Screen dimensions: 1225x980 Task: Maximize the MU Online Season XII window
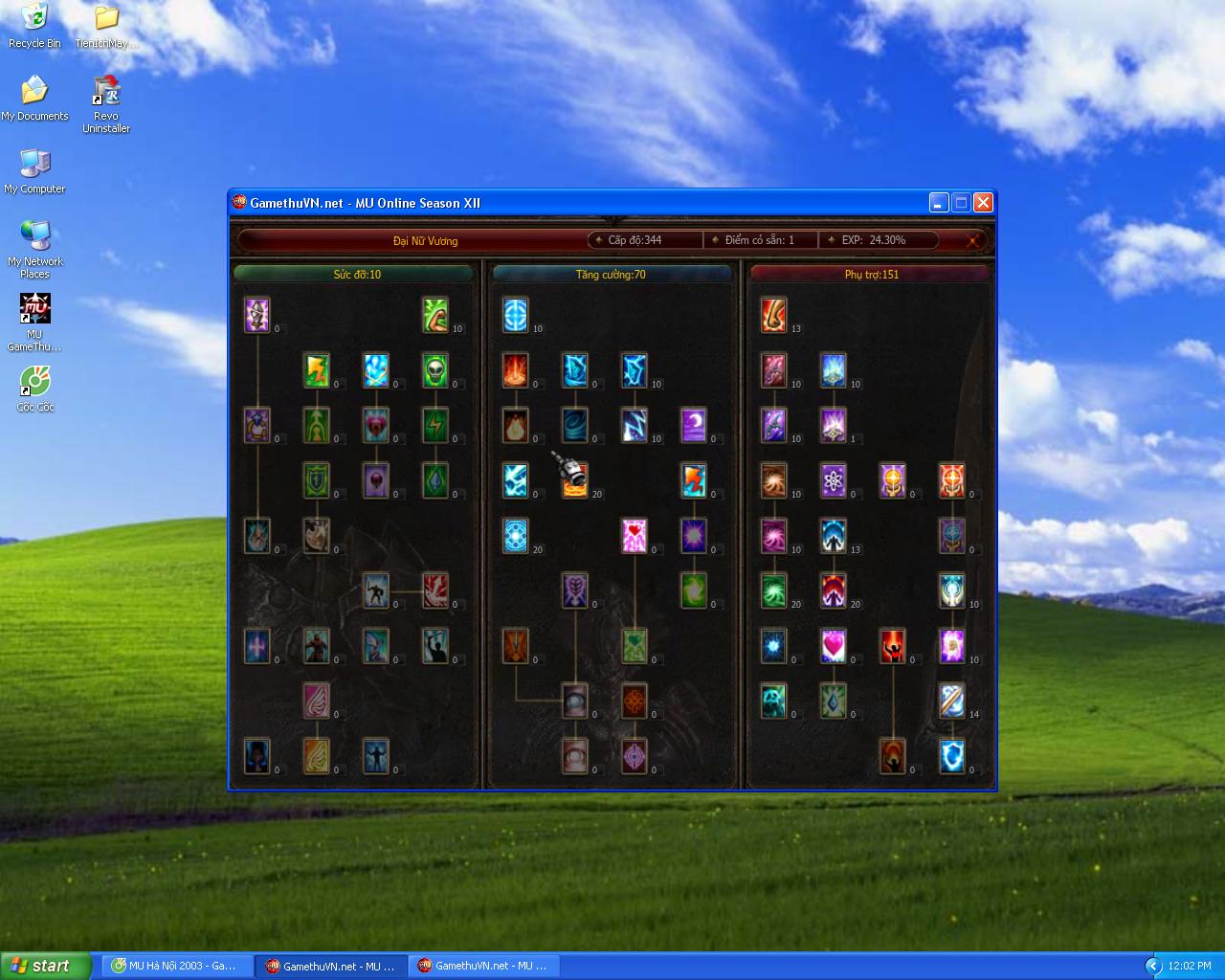961,202
